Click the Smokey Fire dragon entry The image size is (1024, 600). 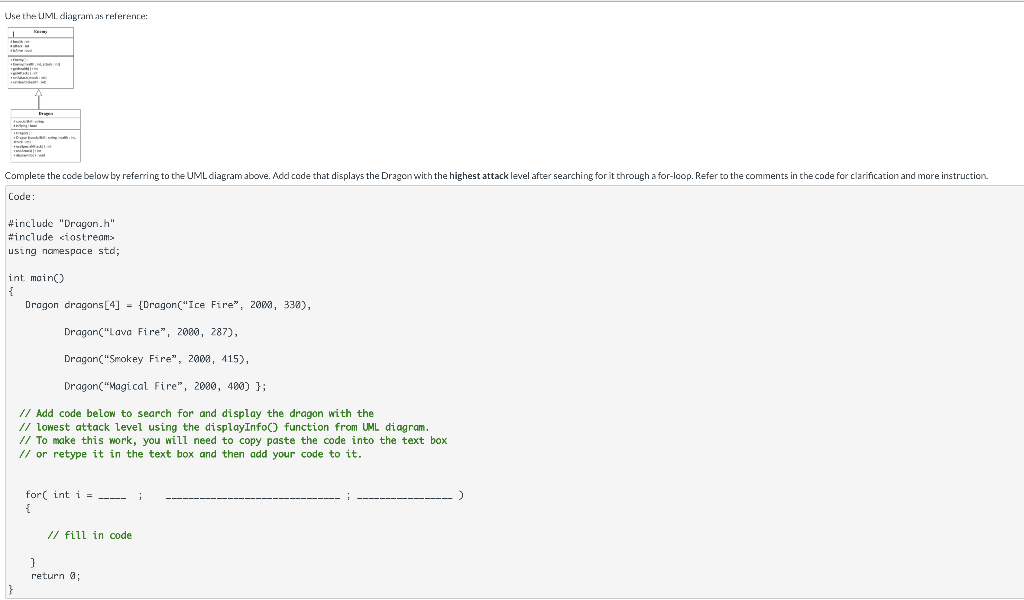pyautogui.click(x=155, y=358)
